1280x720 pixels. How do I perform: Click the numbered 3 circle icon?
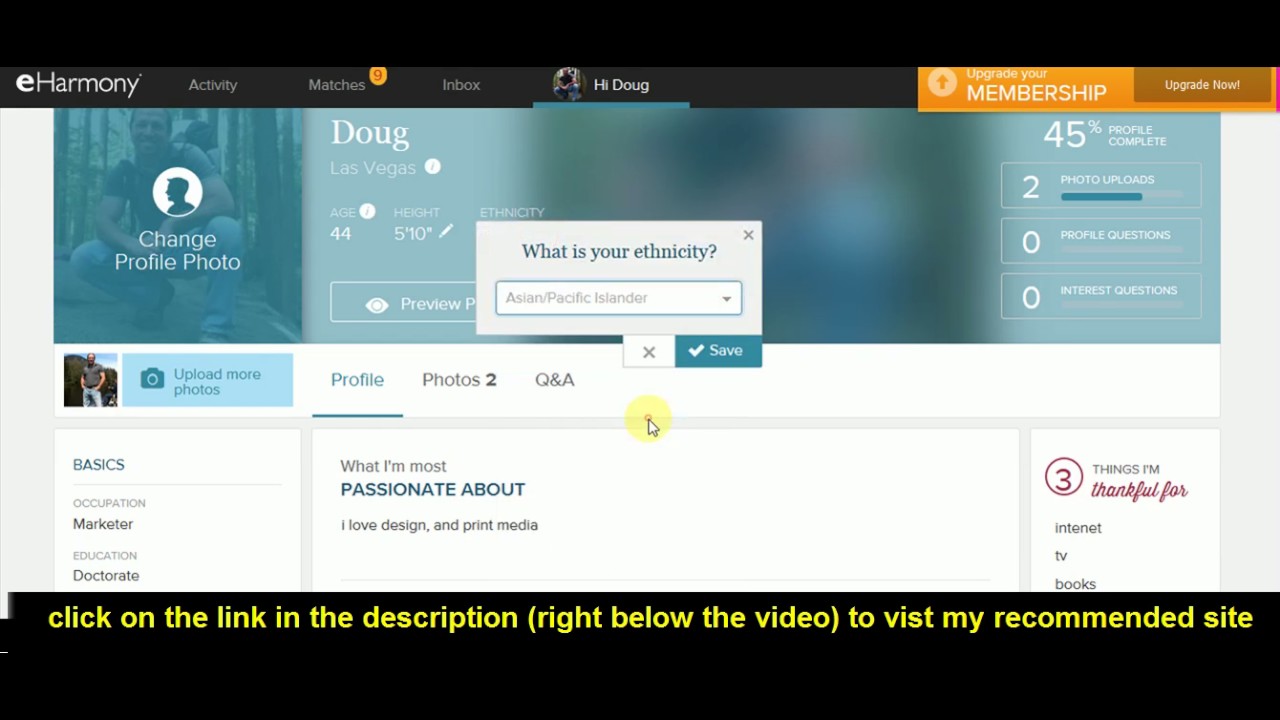pos(1063,478)
